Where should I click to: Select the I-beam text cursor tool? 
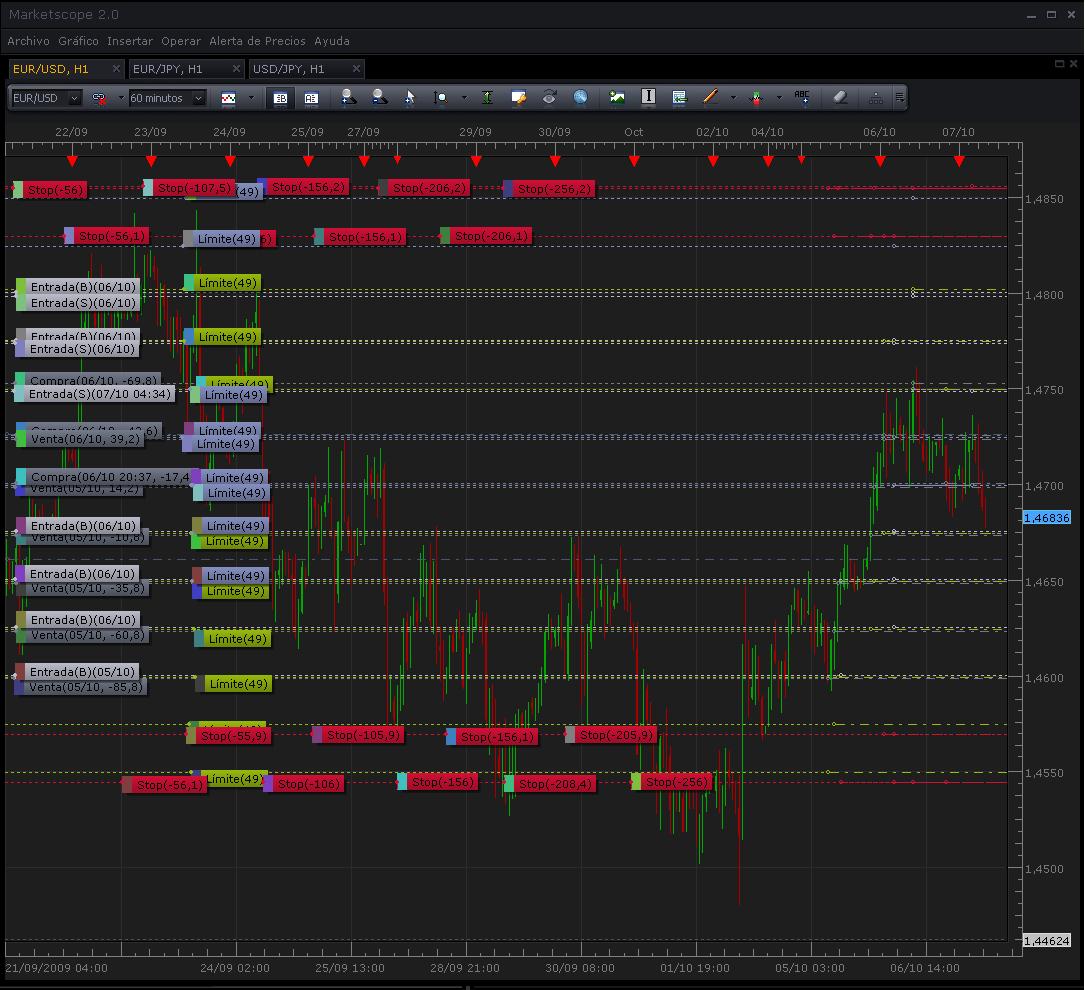(x=648, y=97)
